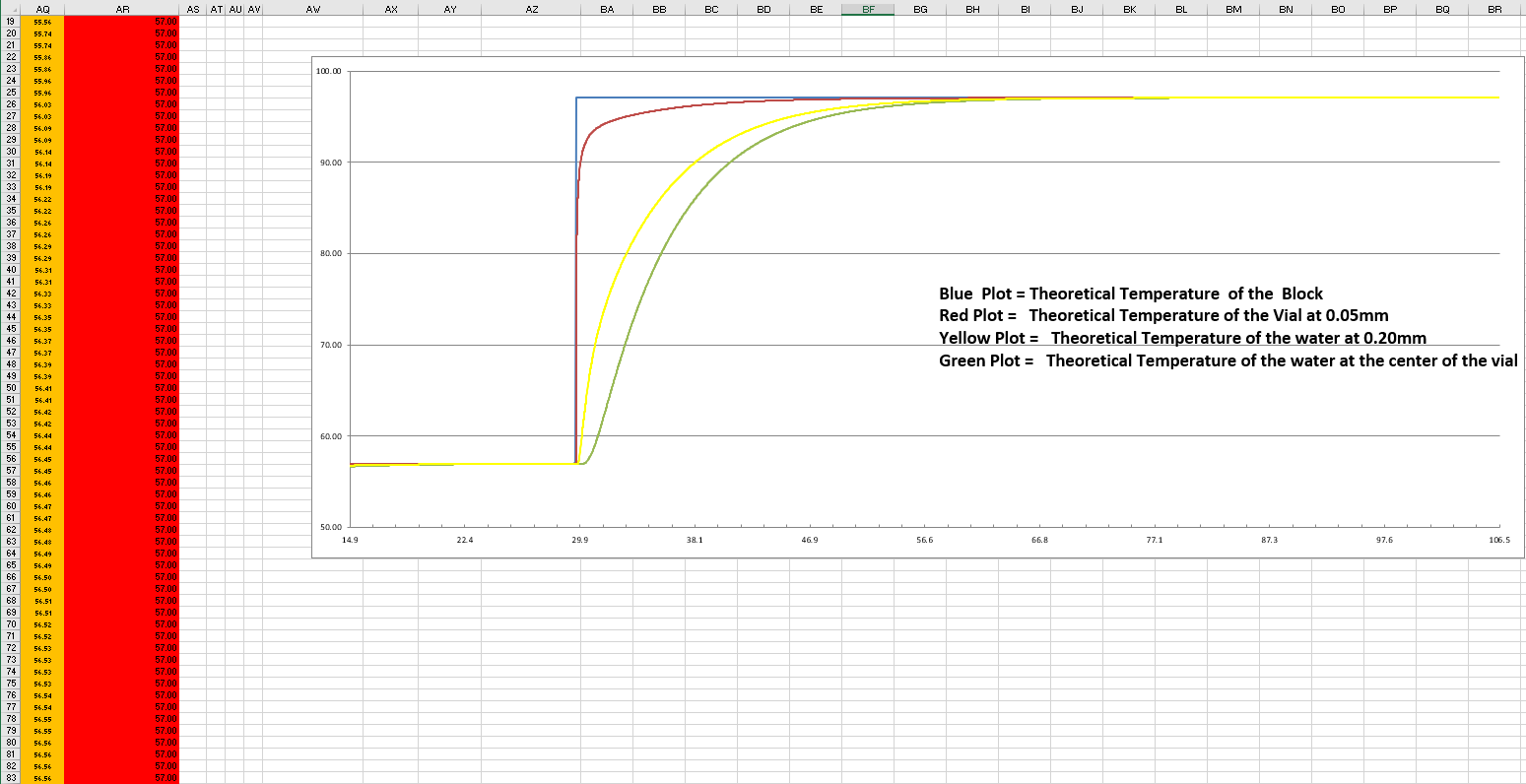The image size is (1526, 784).
Task: Select row 83 header
Action: pos(11,778)
